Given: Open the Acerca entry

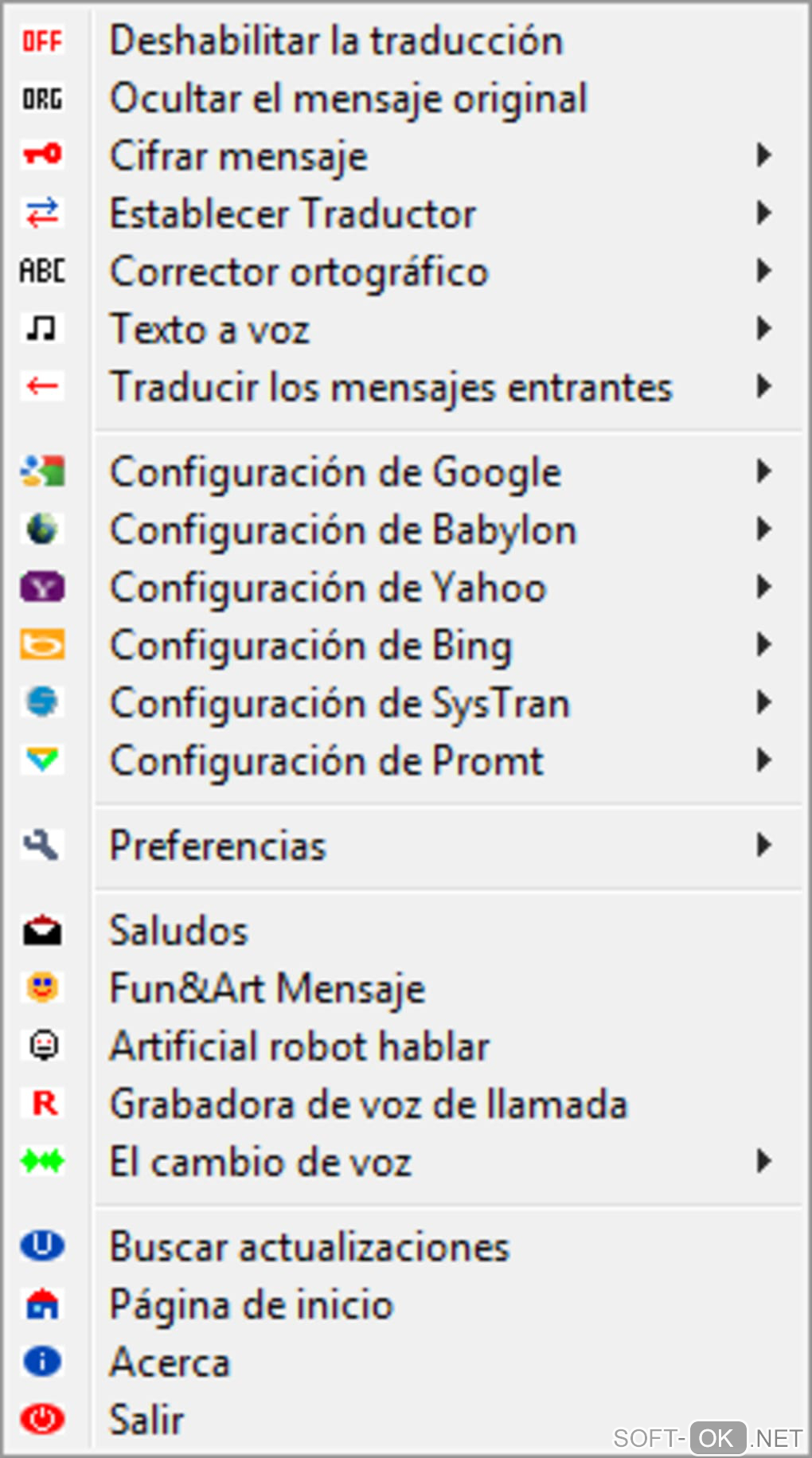Looking at the screenshot, I should pyautogui.click(x=170, y=1362).
